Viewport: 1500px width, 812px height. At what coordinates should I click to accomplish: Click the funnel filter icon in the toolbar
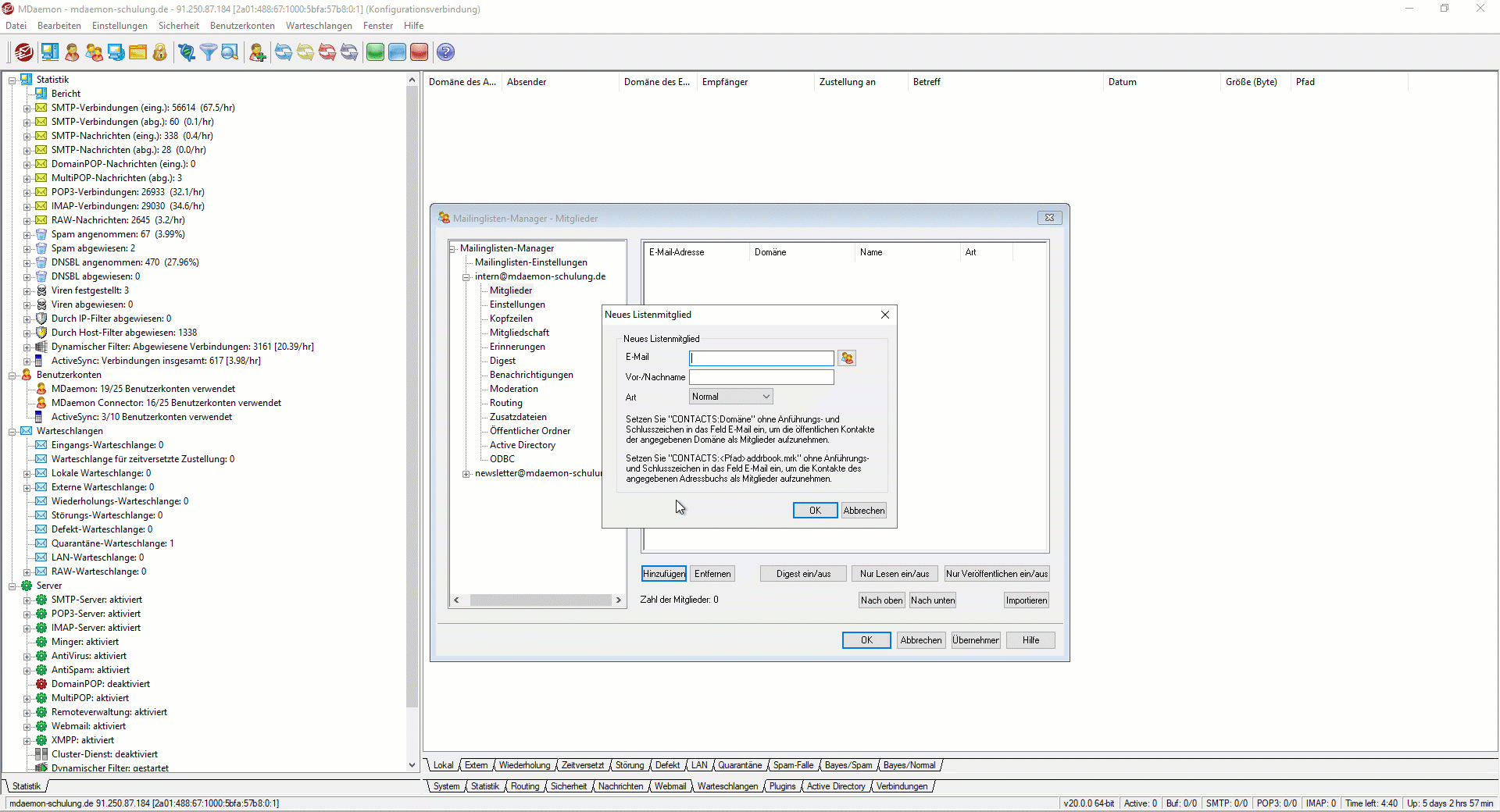208,52
